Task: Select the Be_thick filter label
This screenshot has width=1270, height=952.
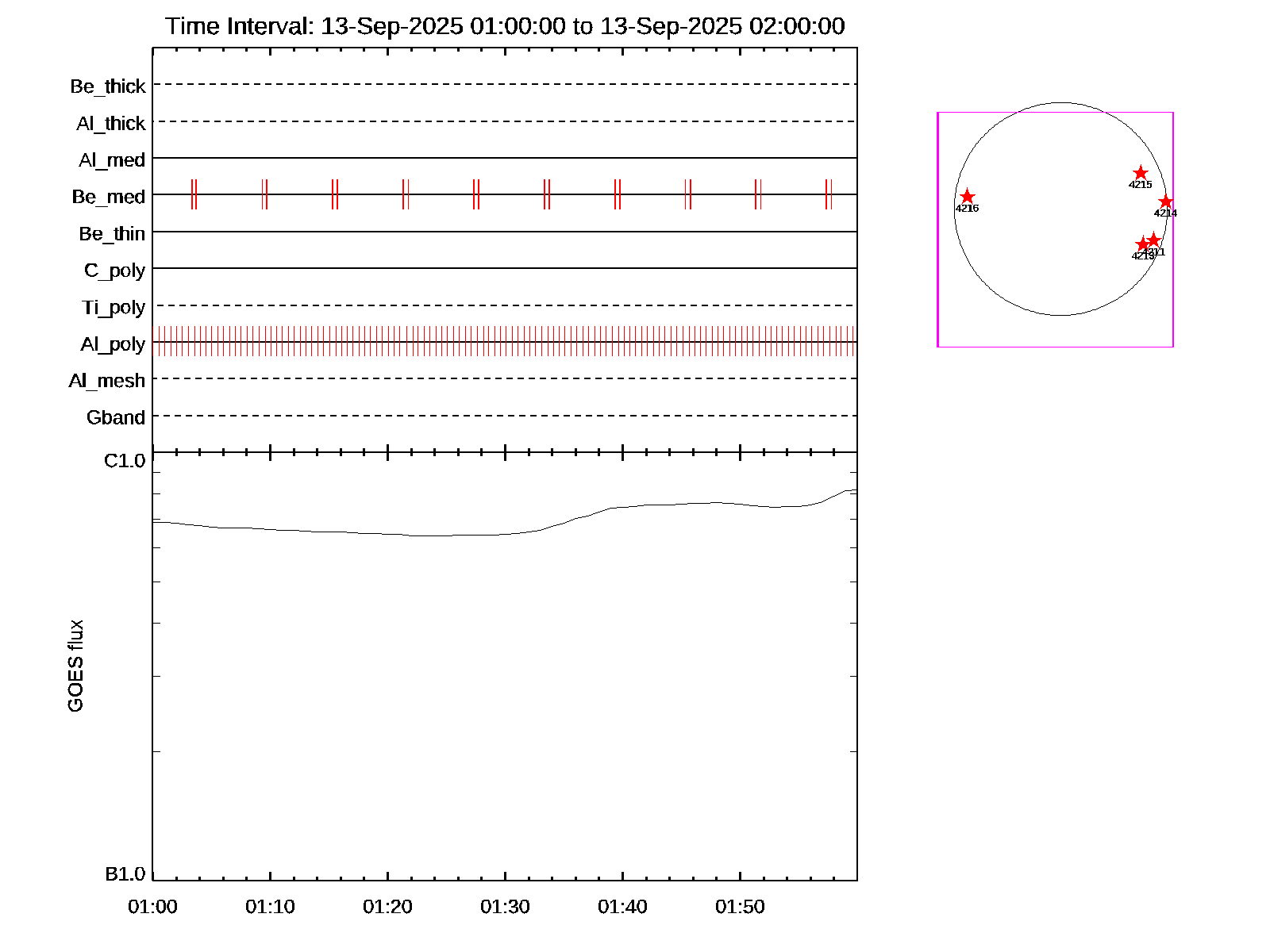Action: pyautogui.click(x=107, y=86)
